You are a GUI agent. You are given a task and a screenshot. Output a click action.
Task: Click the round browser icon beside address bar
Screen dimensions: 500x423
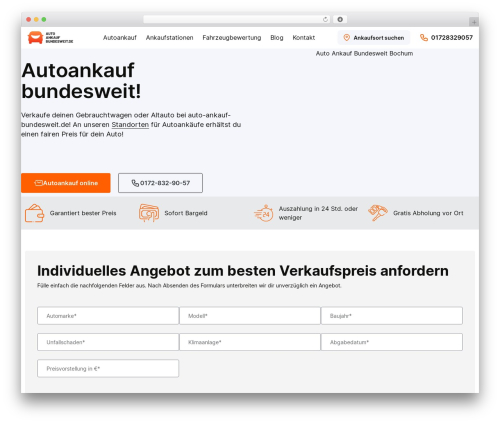(x=340, y=19)
